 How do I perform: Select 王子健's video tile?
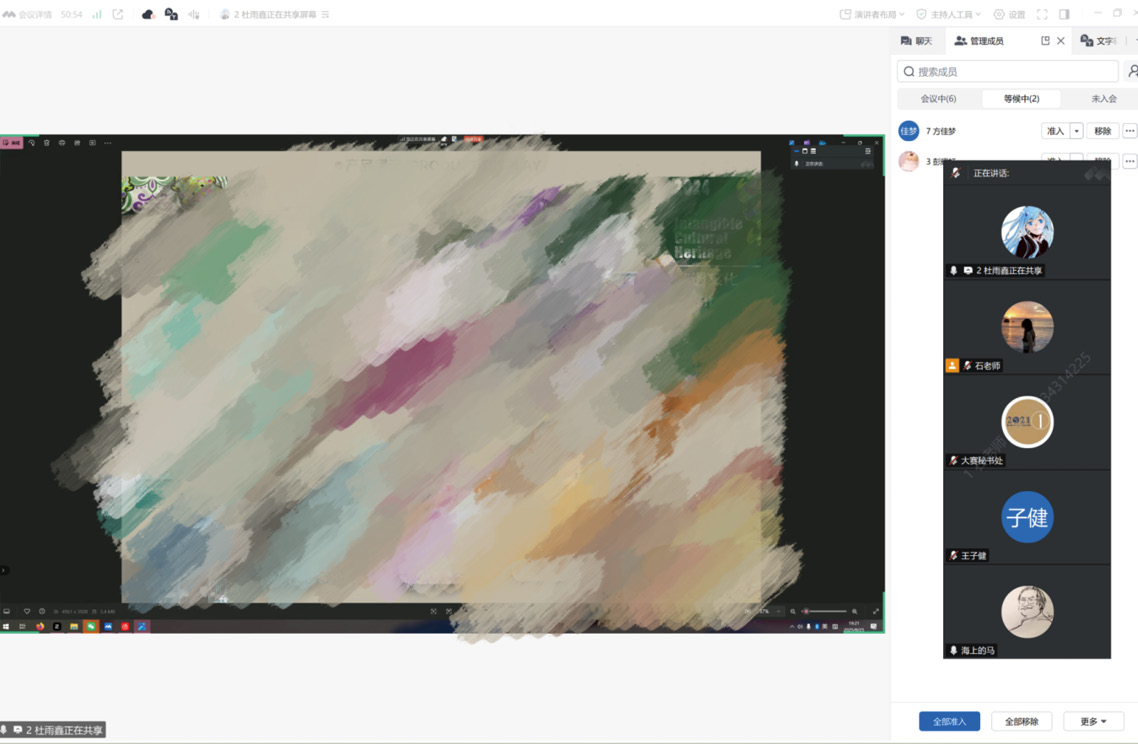coord(1027,518)
